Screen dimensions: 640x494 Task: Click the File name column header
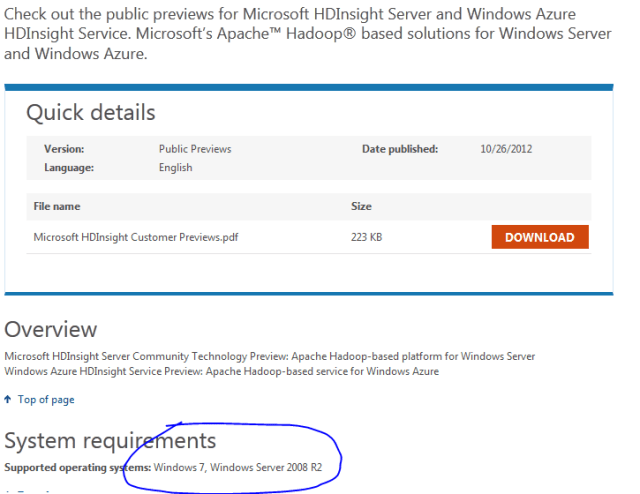57,207
